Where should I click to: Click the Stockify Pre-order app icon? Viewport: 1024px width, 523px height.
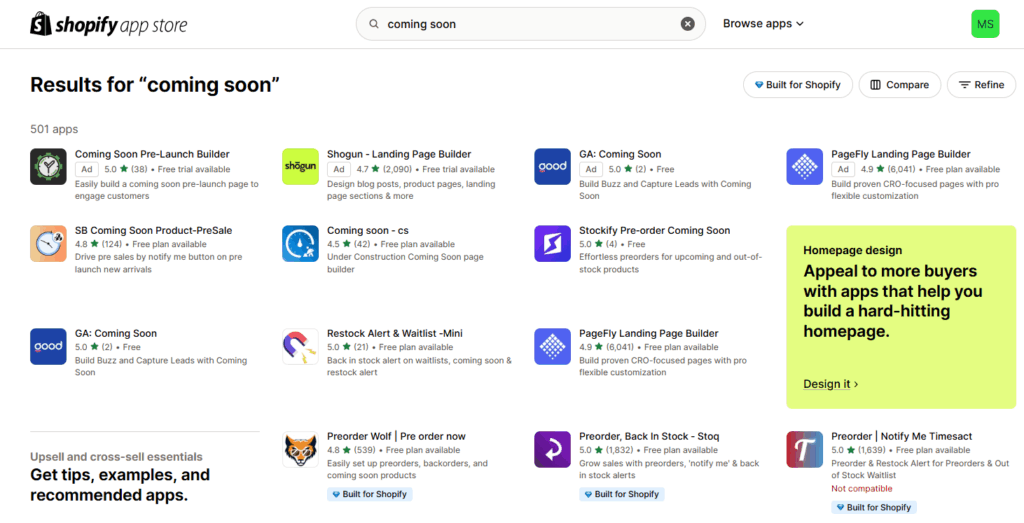click(552, 244)
